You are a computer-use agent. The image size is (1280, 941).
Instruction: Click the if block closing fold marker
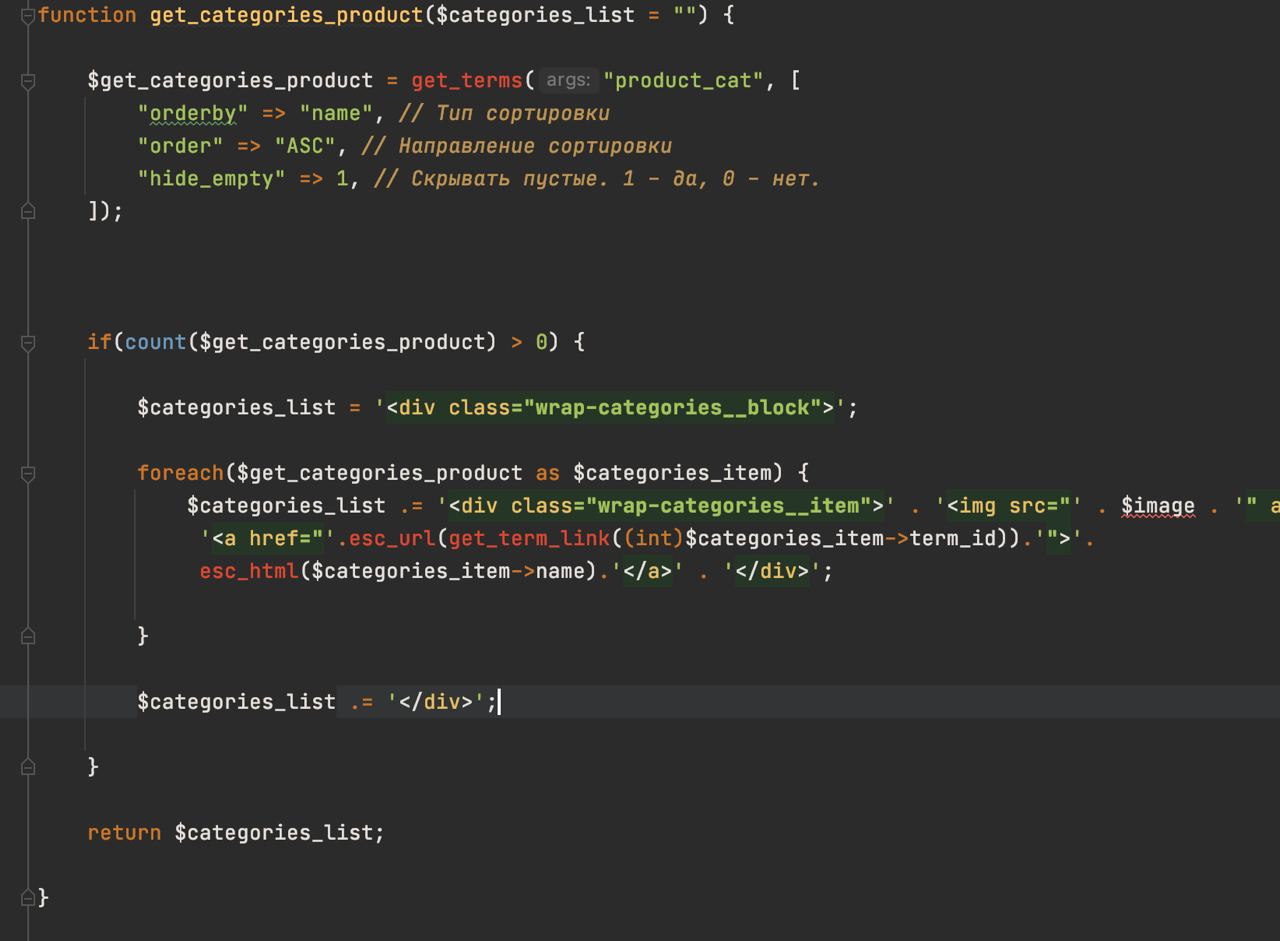(28, 767)
